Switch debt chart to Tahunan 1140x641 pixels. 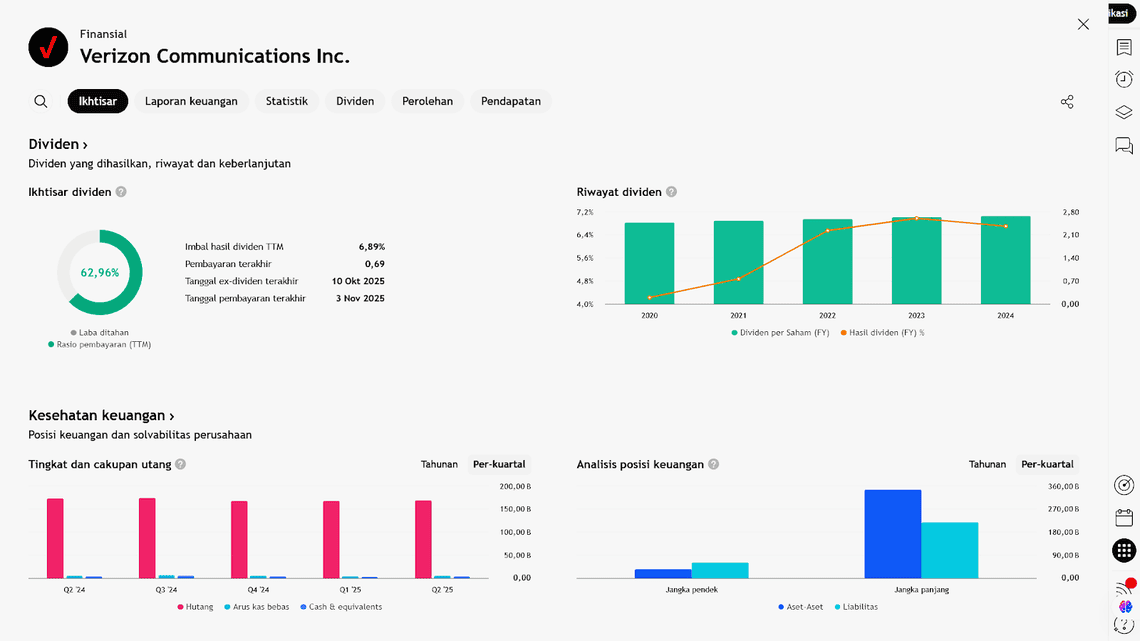click(439, 464)
